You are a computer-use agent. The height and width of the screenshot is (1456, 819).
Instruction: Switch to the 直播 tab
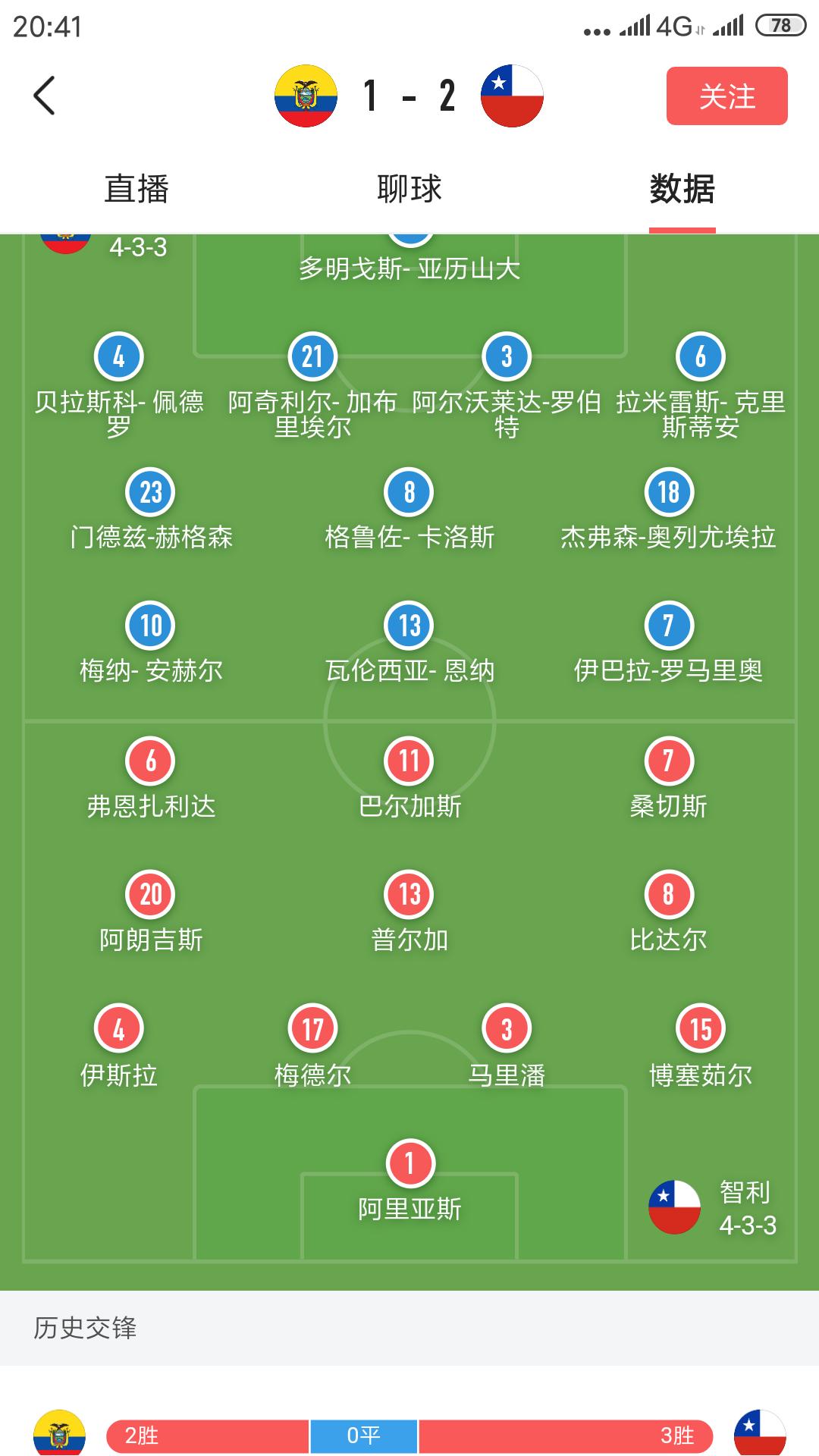click(x=136, y=189)
